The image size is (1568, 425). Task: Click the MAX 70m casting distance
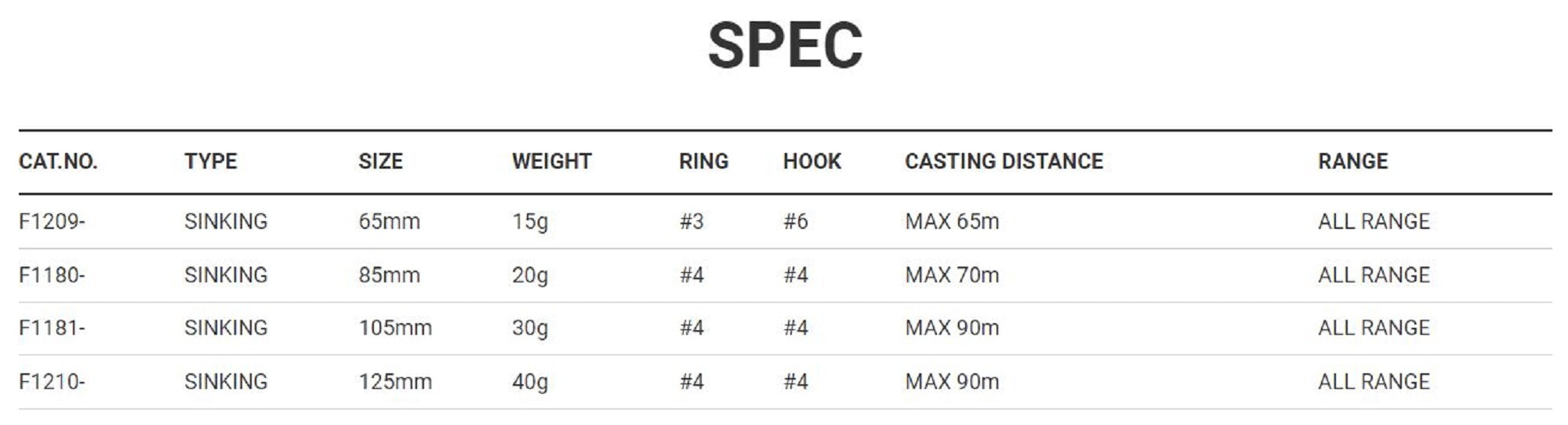[952, 275]
